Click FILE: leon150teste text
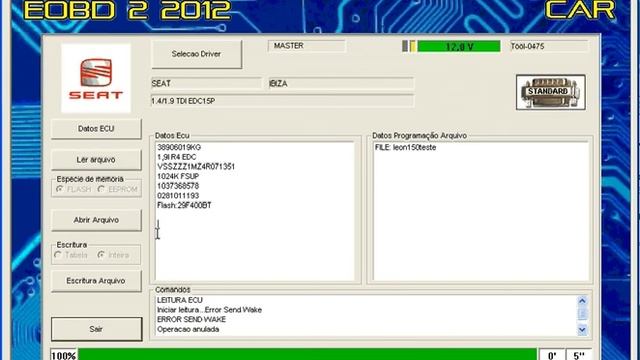 (406, 147)
